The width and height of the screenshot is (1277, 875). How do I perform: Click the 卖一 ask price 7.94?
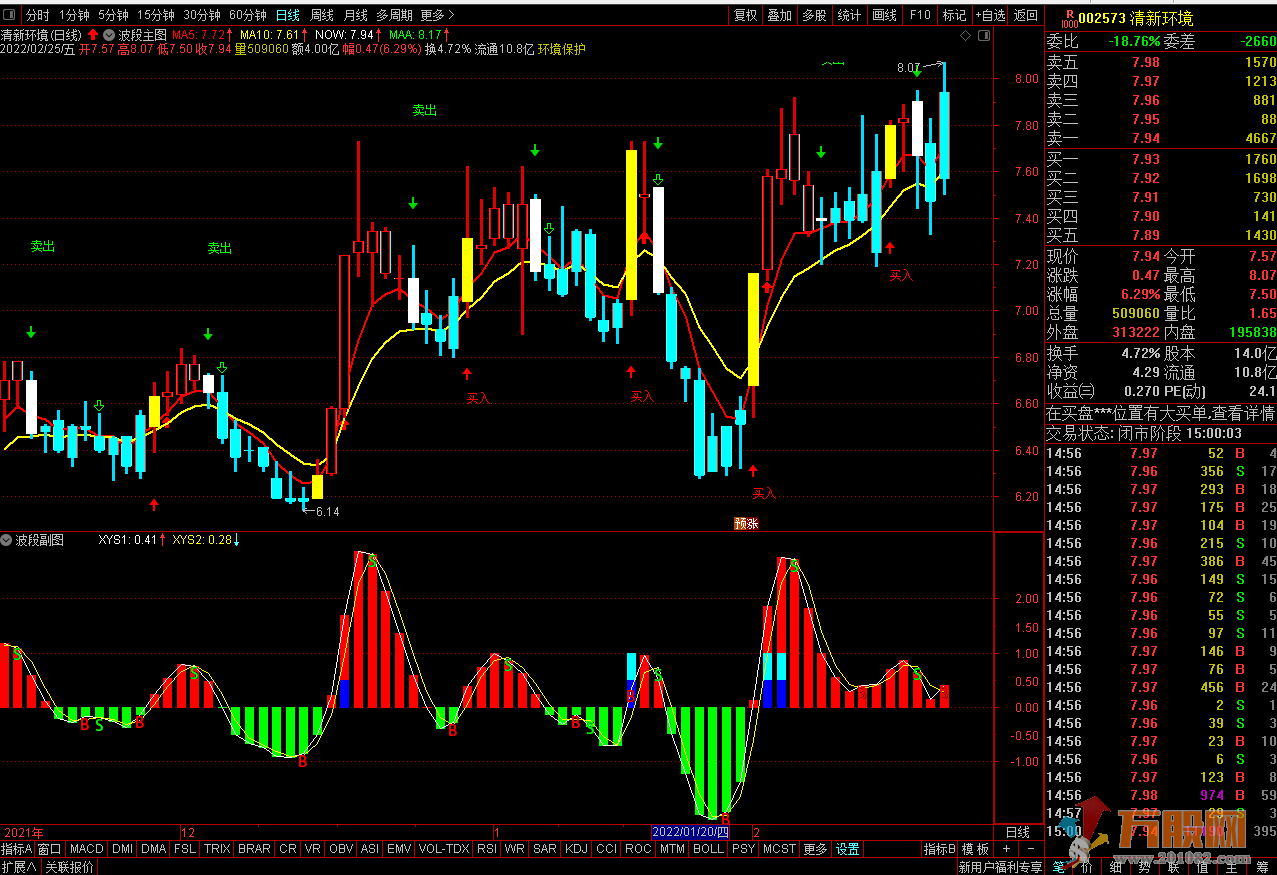(1145, 138)
